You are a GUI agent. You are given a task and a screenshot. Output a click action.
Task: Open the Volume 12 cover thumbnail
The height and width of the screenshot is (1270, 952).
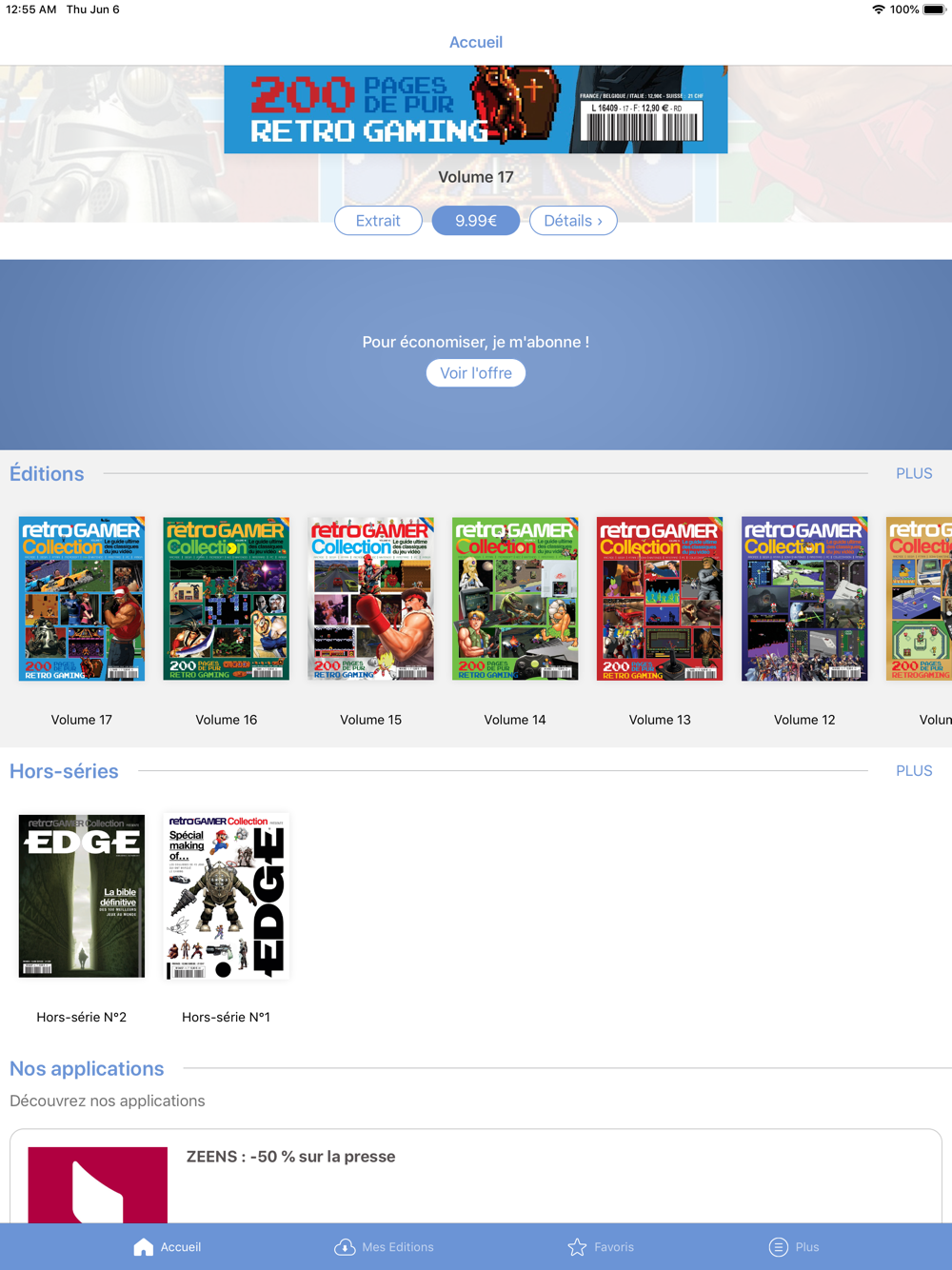804,599
